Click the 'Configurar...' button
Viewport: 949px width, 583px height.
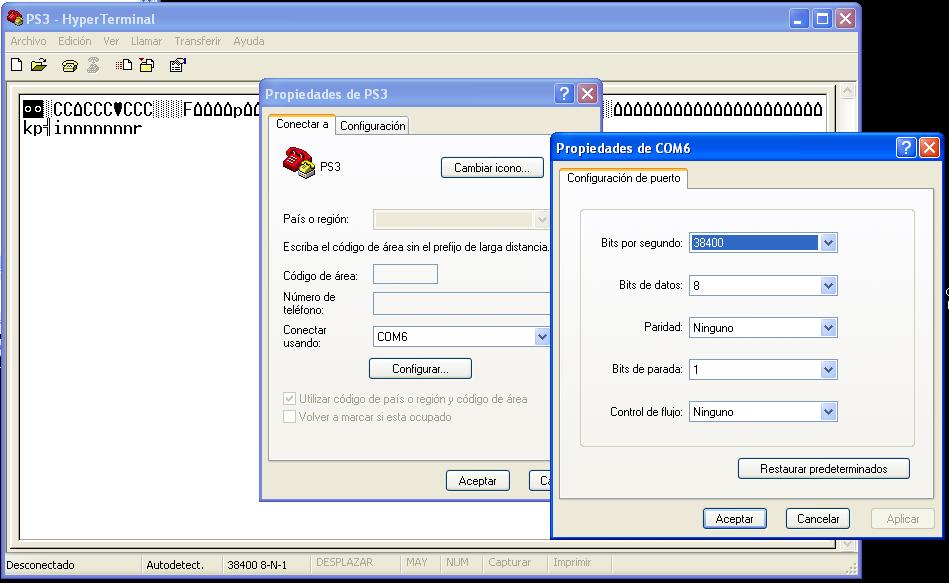tap(420, 369)
